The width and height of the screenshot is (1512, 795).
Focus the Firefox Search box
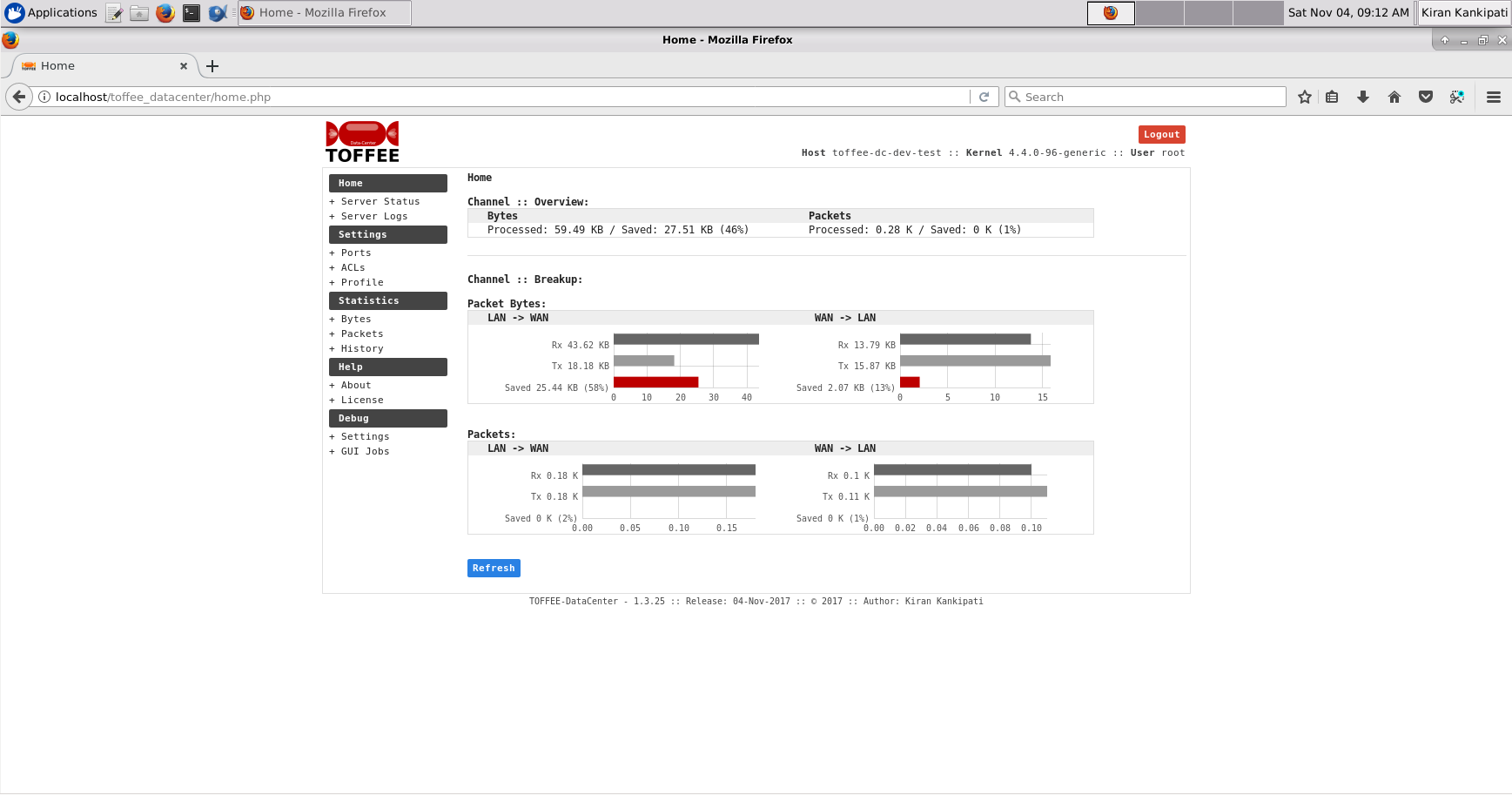pyautogui.click(x=1146, y=97)
